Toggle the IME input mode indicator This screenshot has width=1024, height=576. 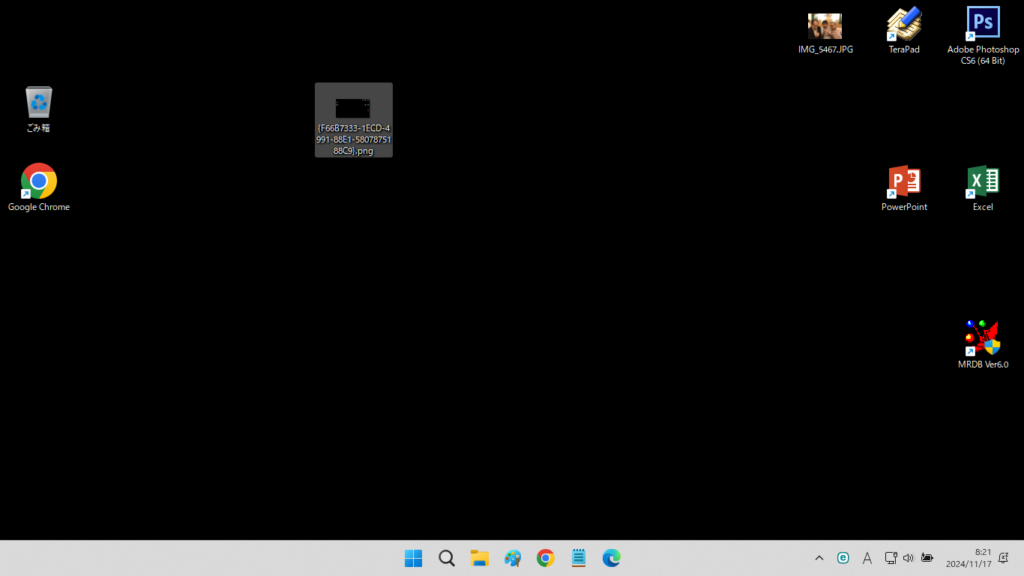(866, 558)
